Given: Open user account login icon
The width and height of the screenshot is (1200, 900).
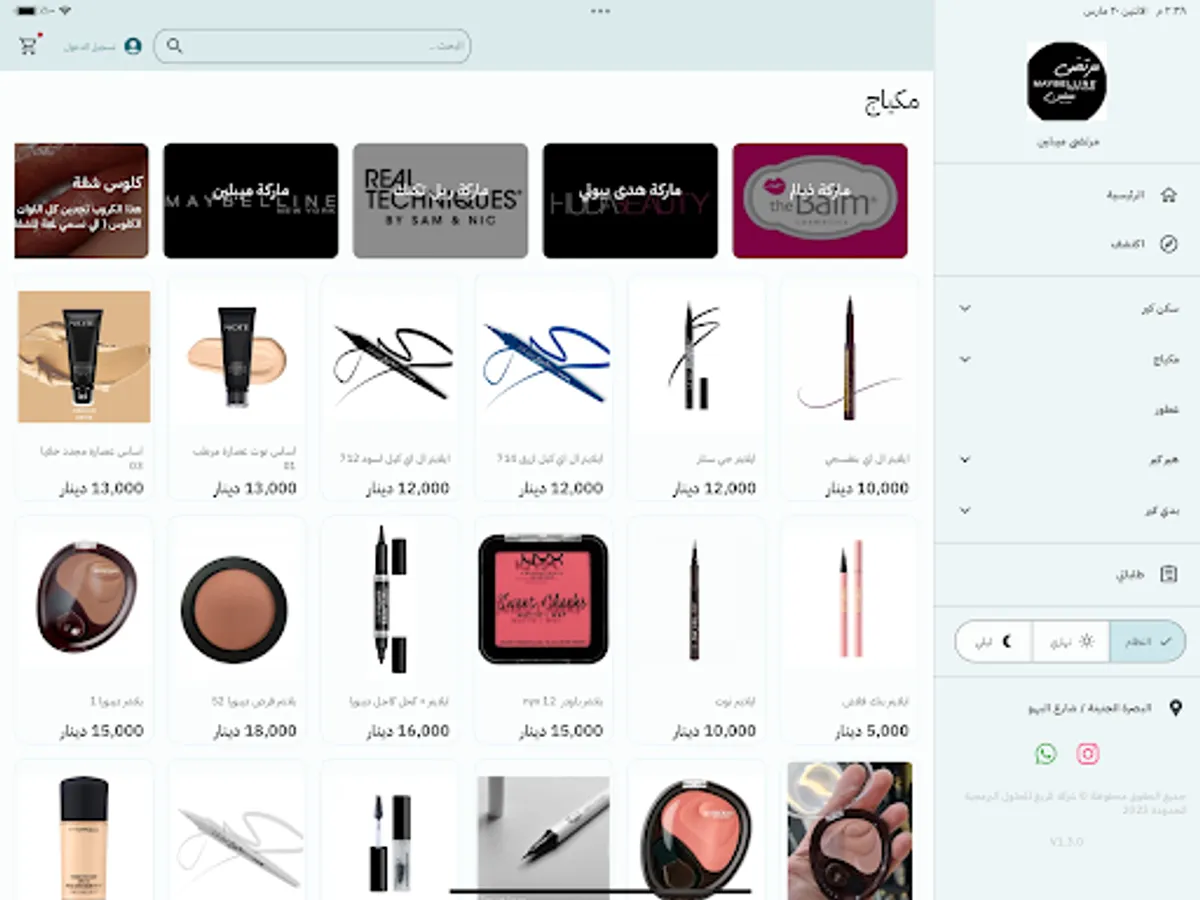Looking at the screenshot, I should click(133, 46).
